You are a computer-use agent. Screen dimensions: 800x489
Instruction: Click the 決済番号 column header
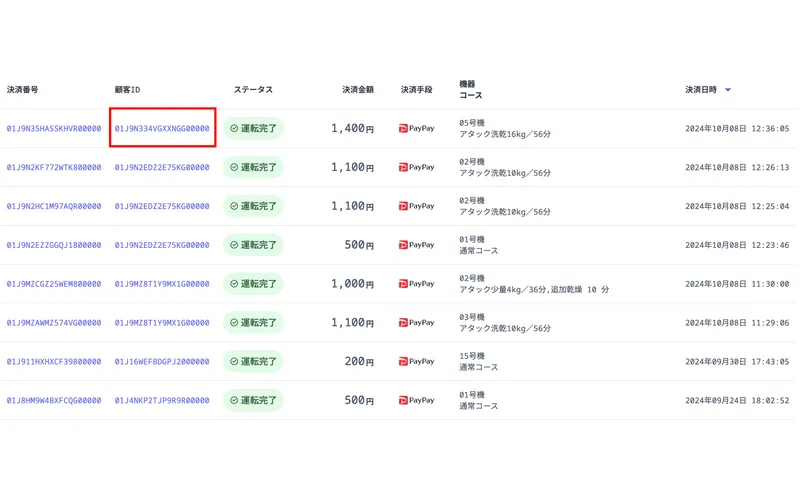pos(22,90)
